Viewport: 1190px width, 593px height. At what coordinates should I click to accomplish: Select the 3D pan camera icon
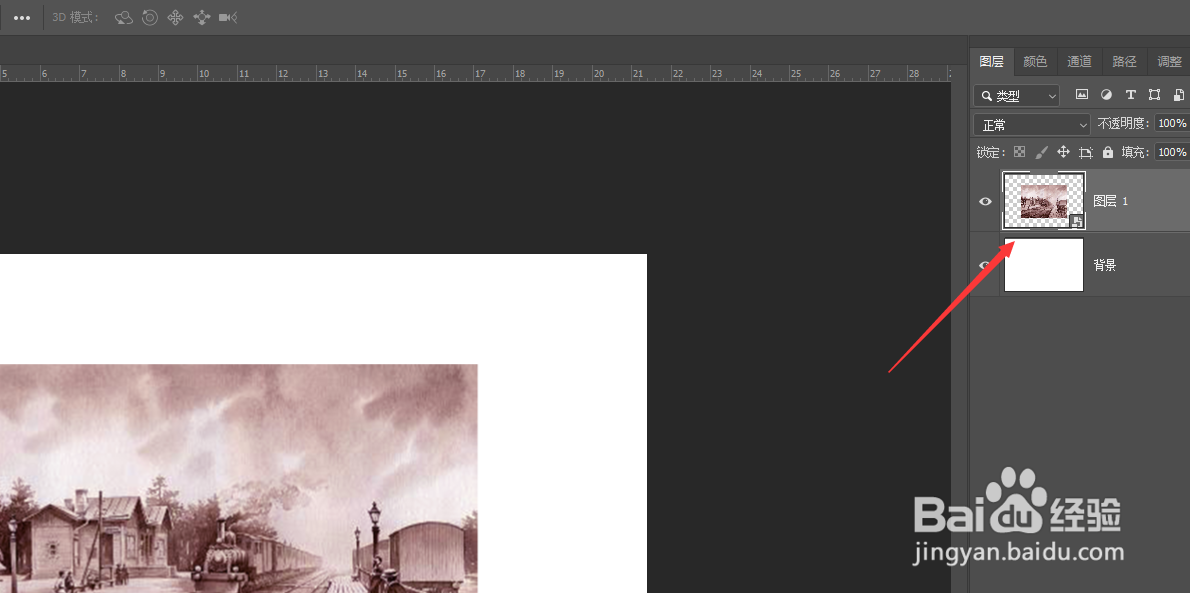tap(175, 17)
